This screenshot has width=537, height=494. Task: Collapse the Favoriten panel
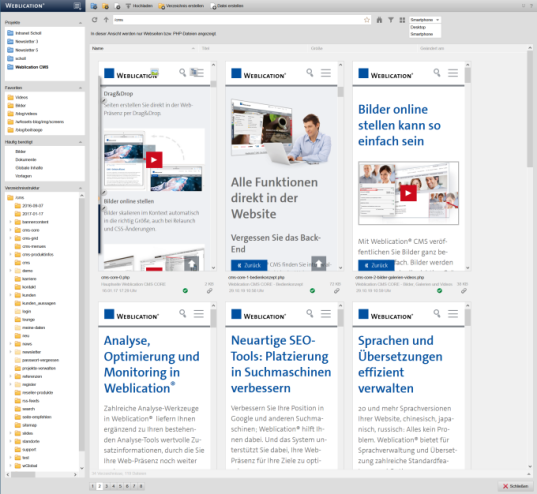[80, 88]
